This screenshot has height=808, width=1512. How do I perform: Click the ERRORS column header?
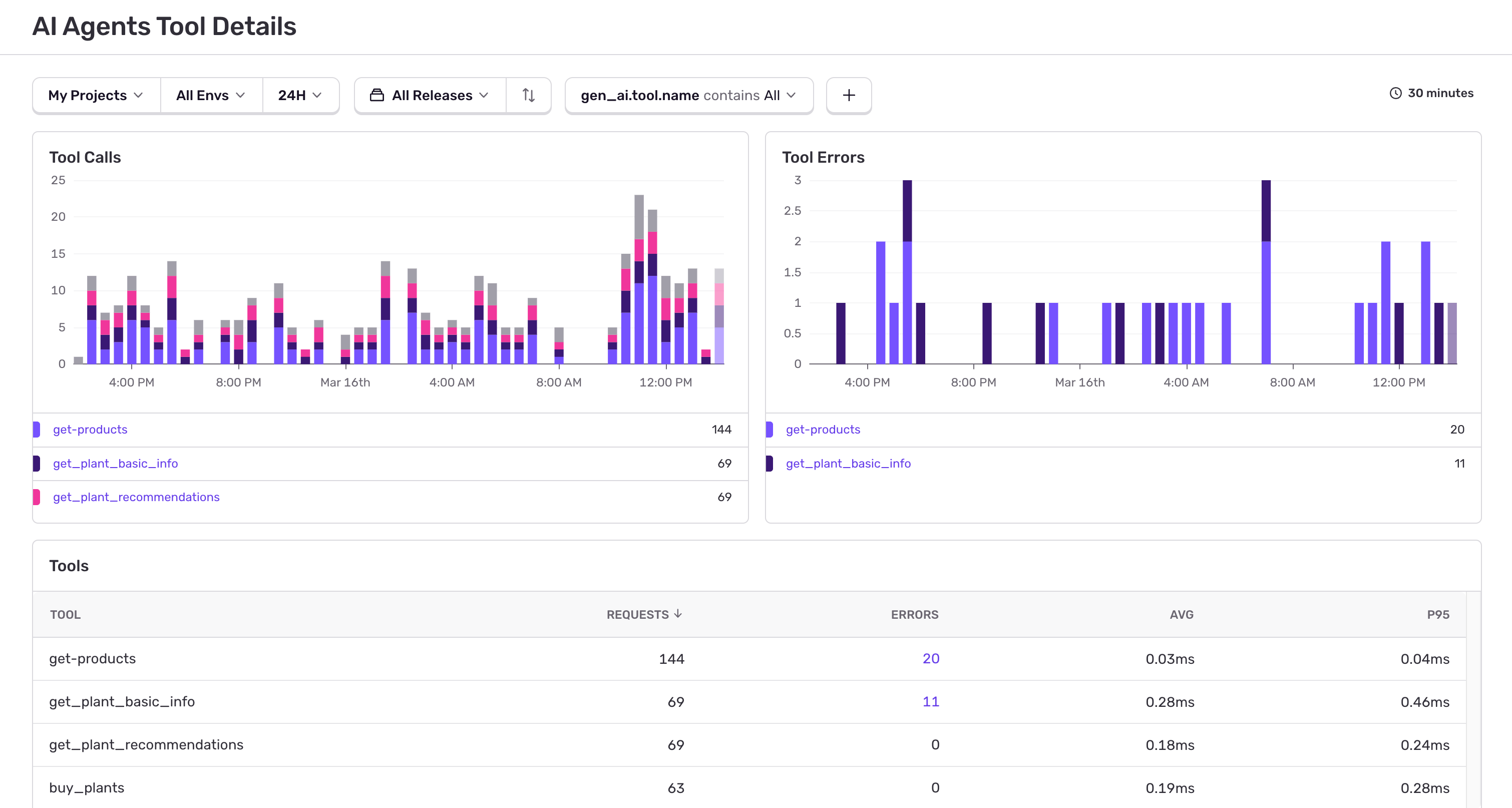click(914, 614)
